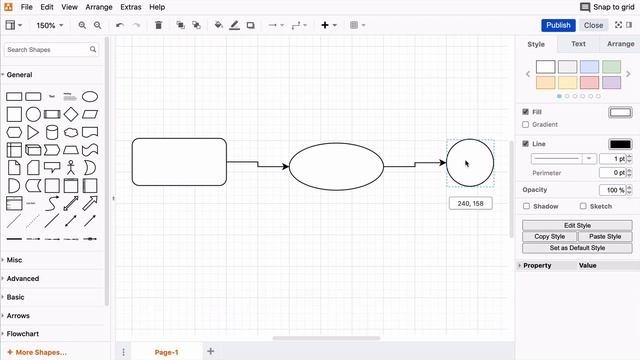Undo the last action
This screenshot has height=360, width=640.
[120, 25]
